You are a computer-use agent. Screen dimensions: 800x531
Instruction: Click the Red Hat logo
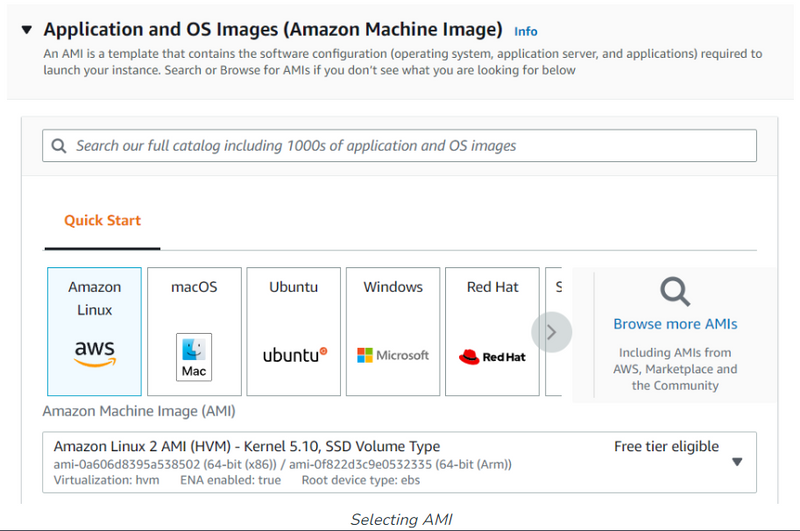point(492,356)
